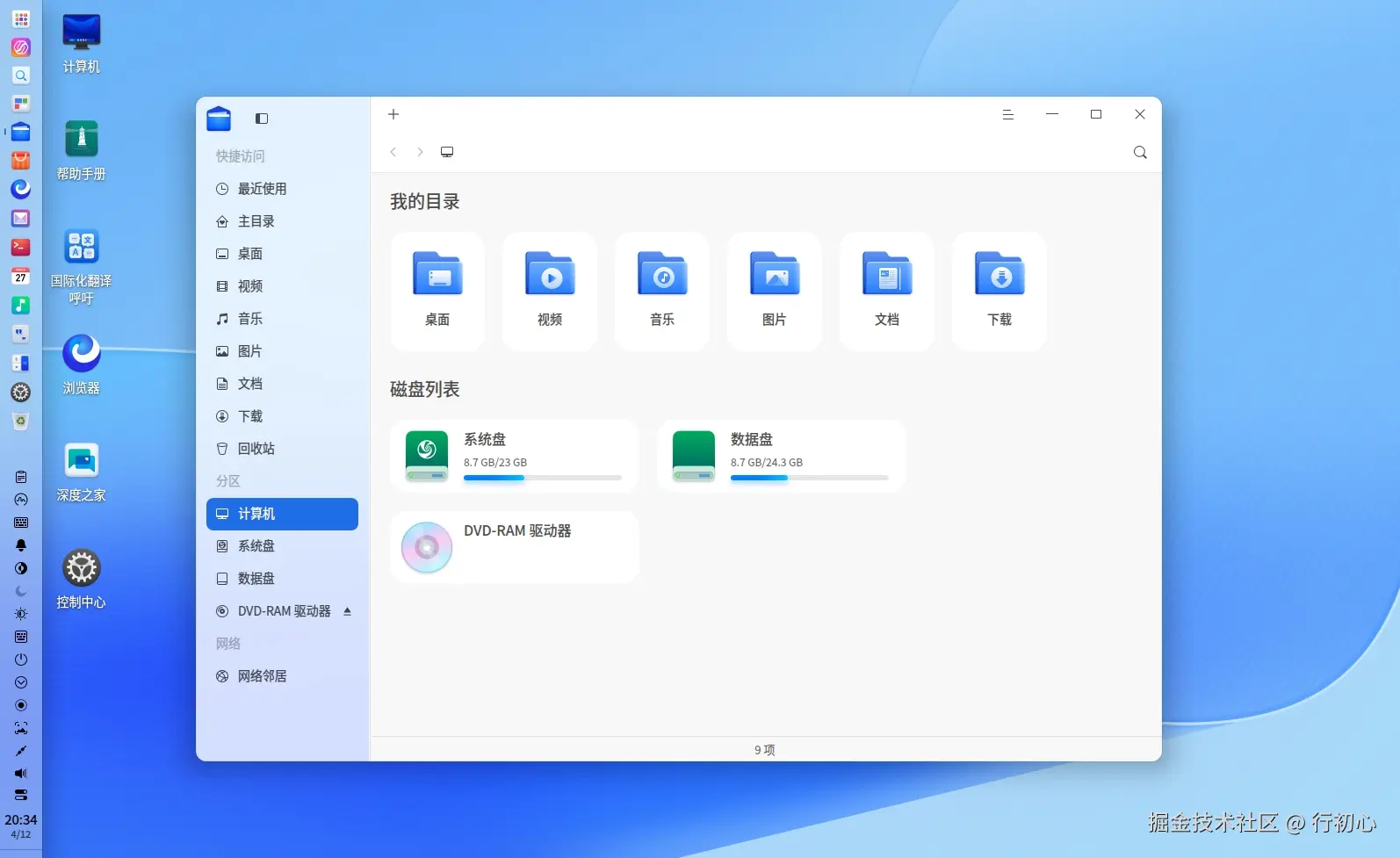Select 桌面 in the sidebar
This screenshot has height=858, width=1400.
pos(282,254)
